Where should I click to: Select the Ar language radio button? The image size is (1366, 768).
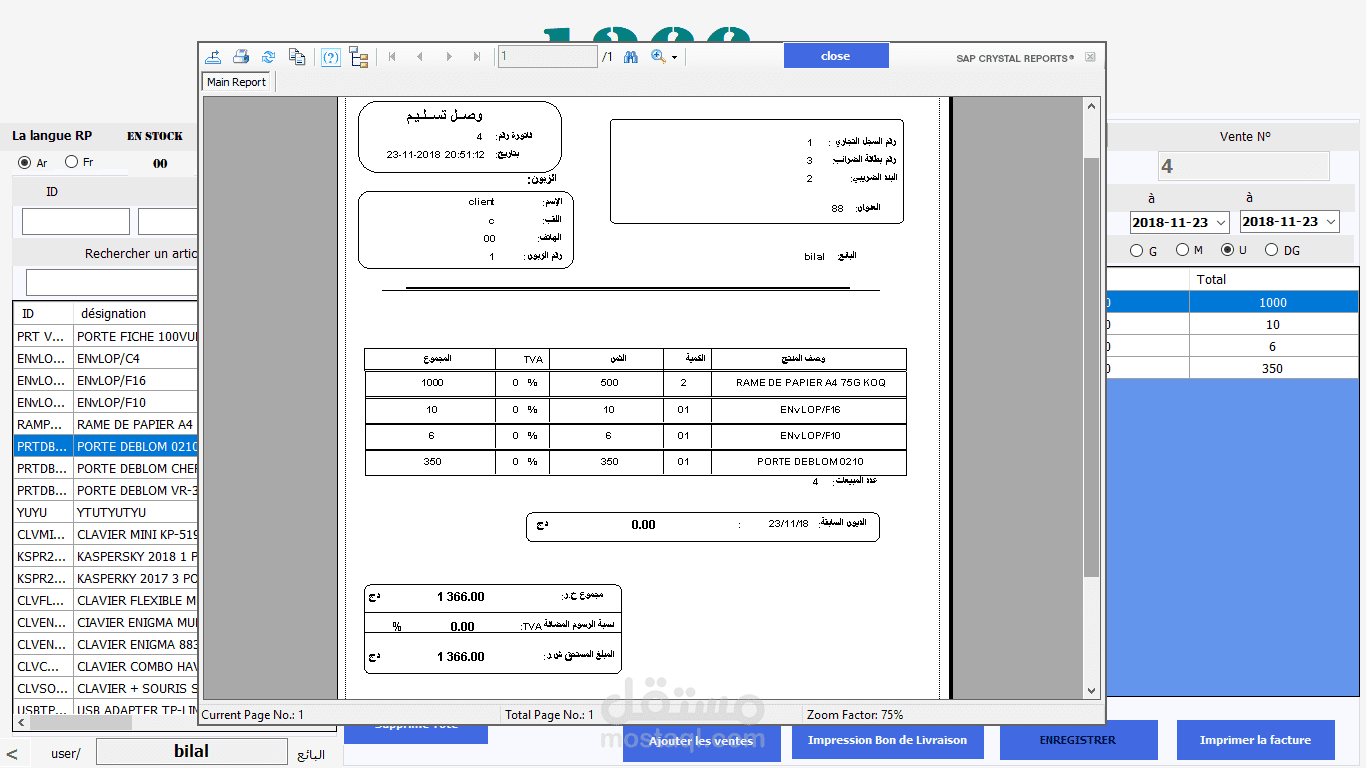(25, 162)
